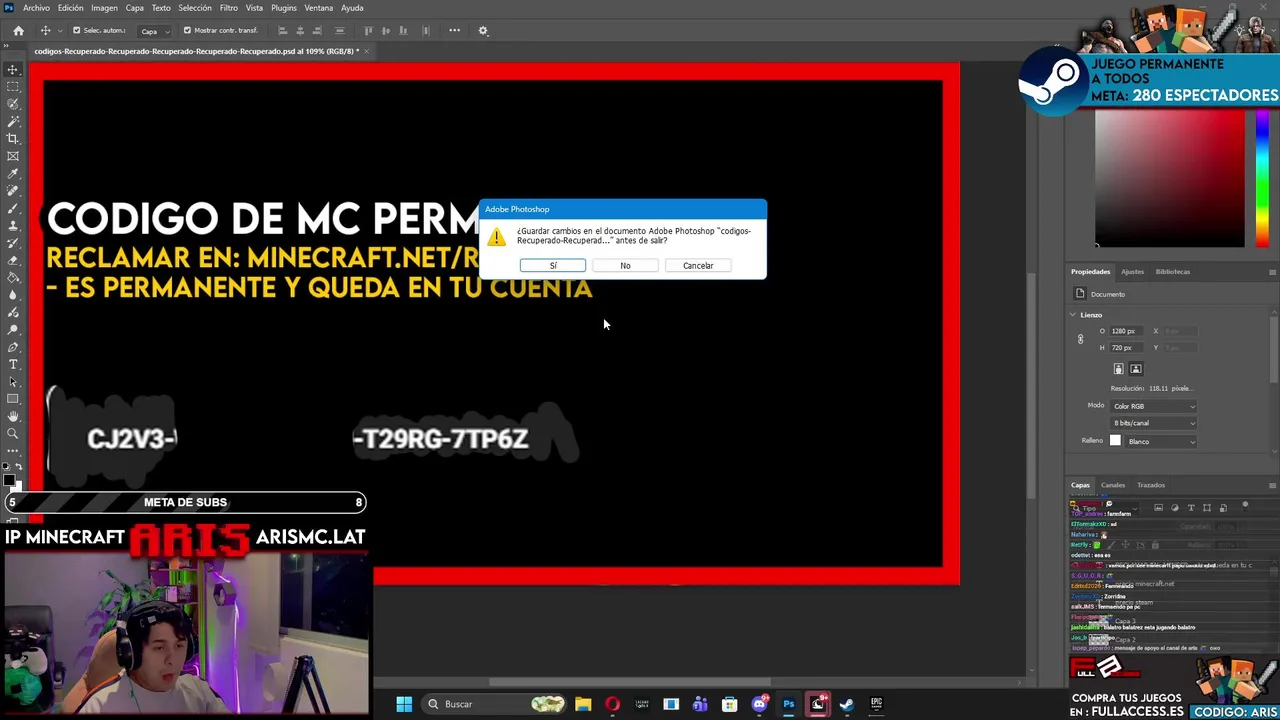Pick a color in the color field
This screenshot has width=1280, height=720.
1169,177
